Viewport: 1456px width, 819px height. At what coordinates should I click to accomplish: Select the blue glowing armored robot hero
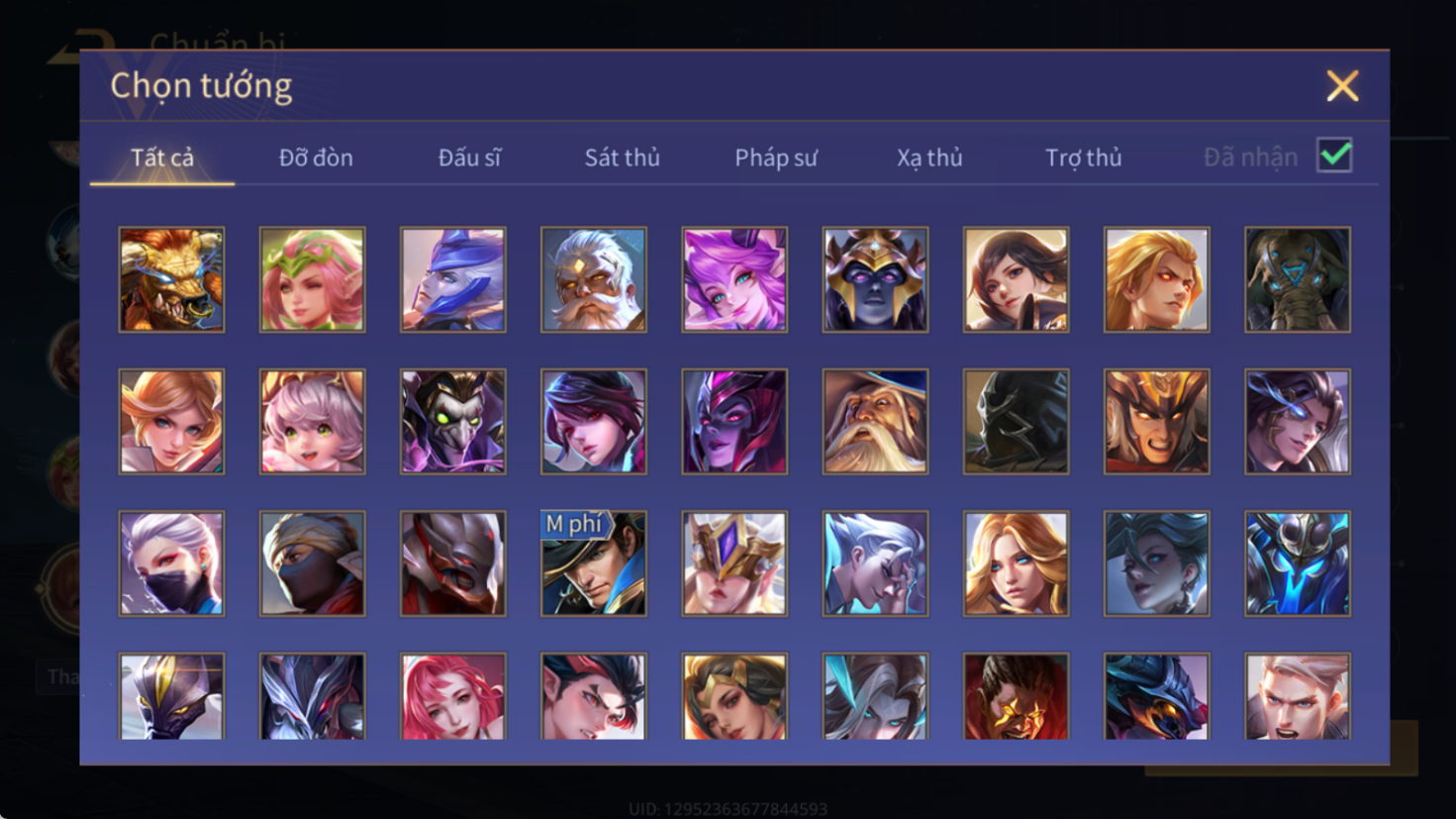[1298, 563]
